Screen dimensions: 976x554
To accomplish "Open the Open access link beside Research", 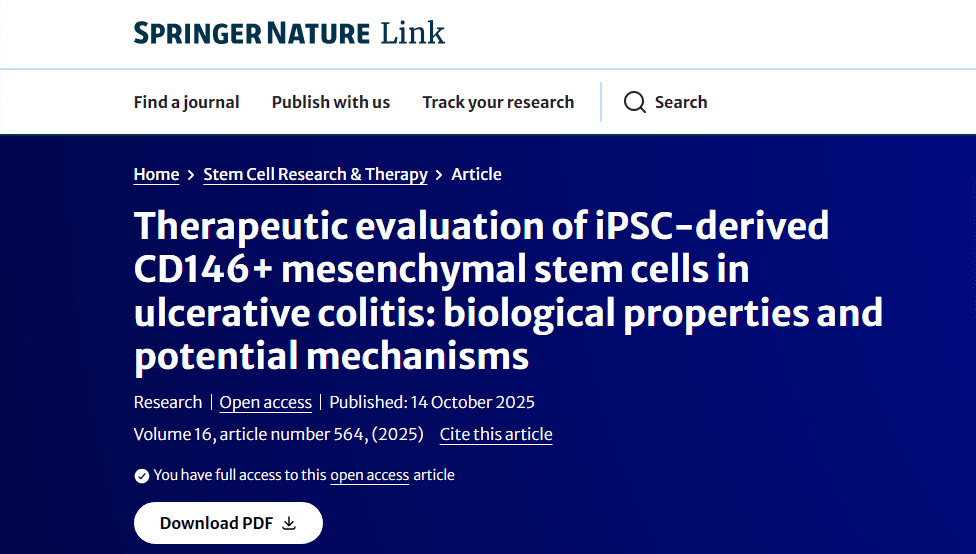I will [x=265, y=402].
